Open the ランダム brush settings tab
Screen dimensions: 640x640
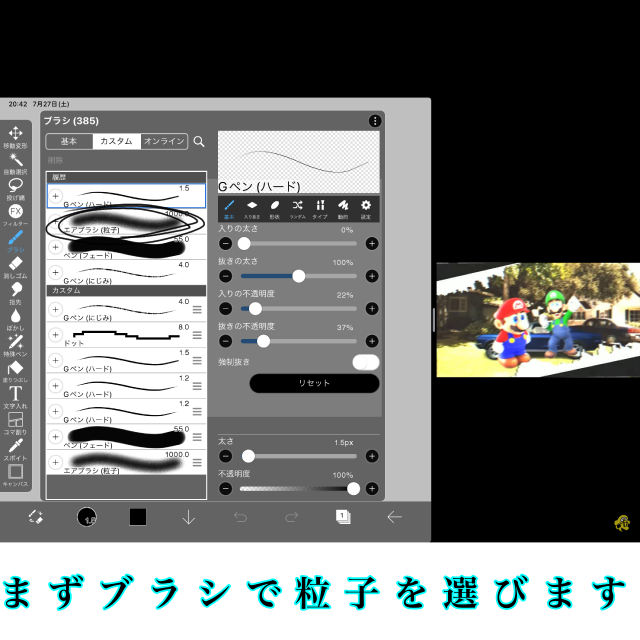coord(298,207)
